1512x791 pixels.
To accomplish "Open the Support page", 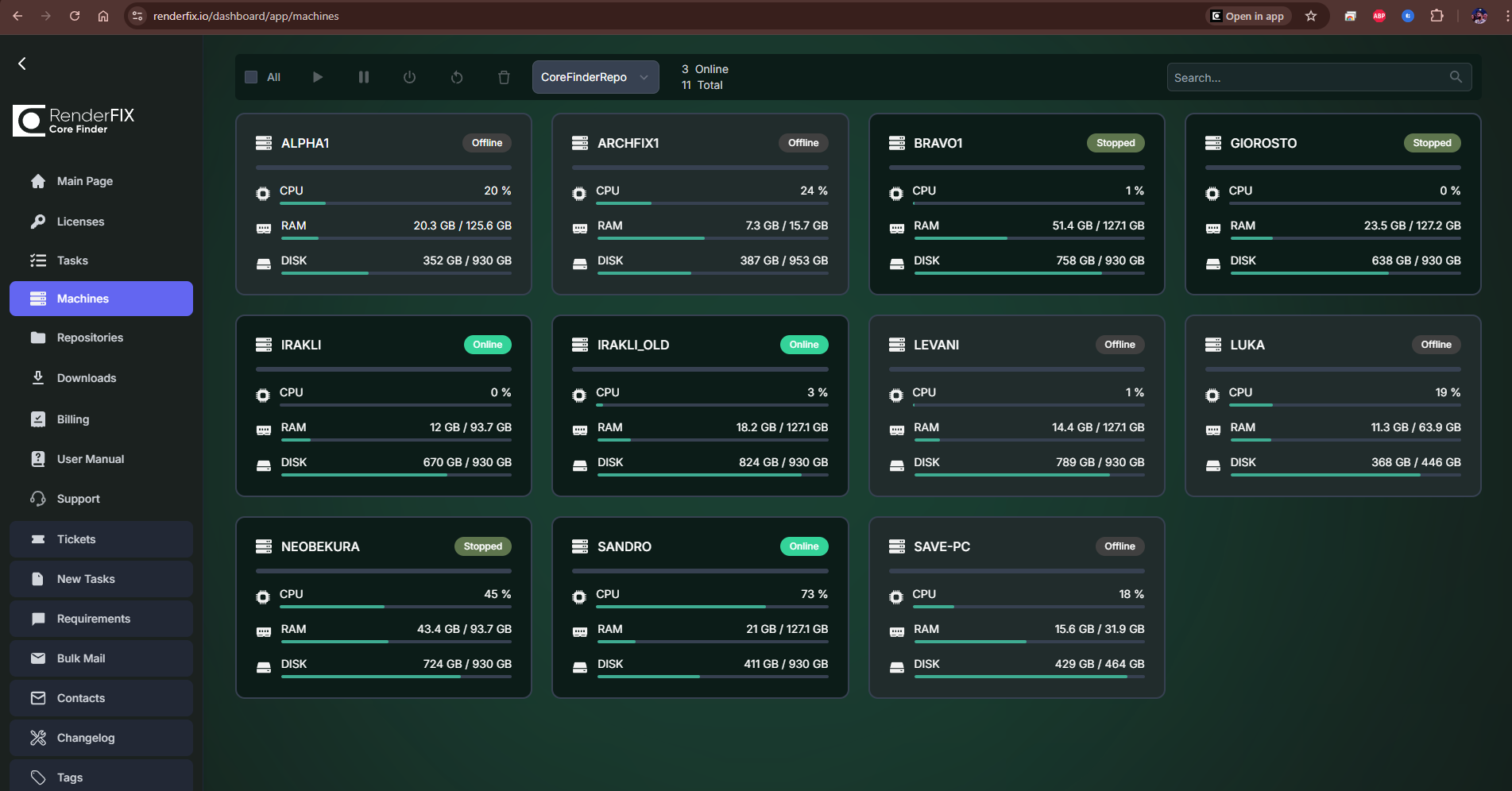I will point(76,499).
